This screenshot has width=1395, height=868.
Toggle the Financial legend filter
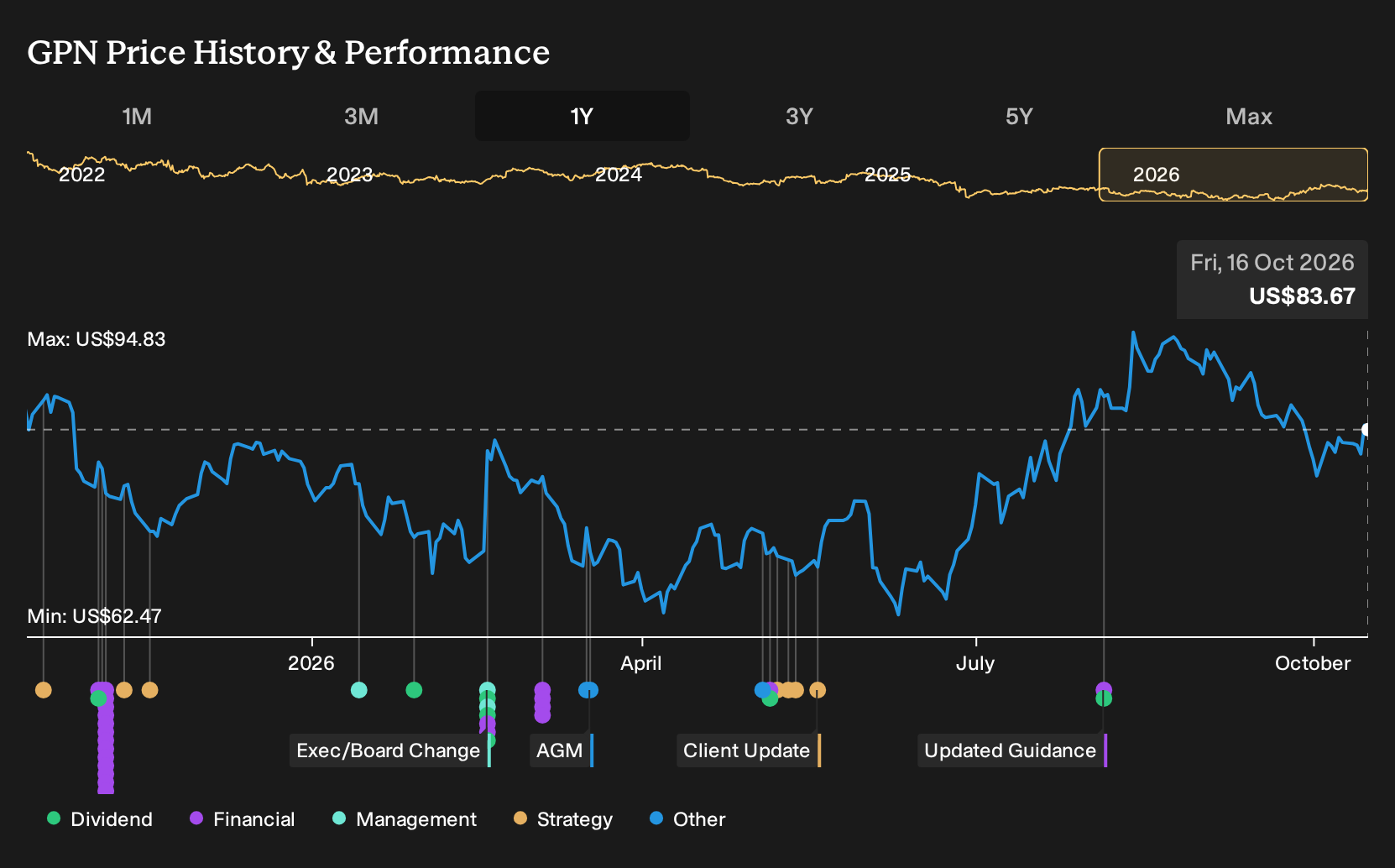coord(243,819)
